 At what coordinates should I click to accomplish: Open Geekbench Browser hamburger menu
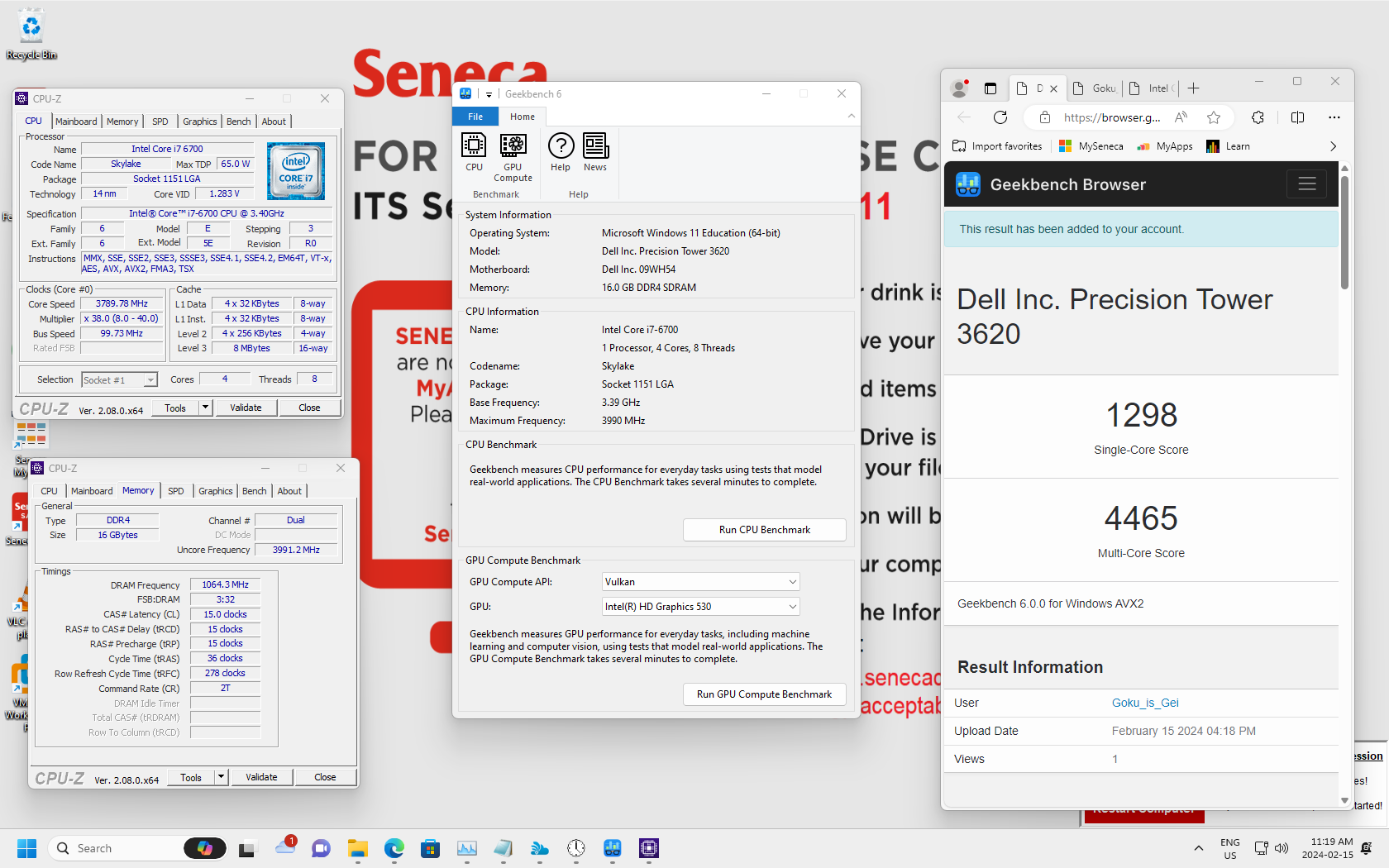1307,184
